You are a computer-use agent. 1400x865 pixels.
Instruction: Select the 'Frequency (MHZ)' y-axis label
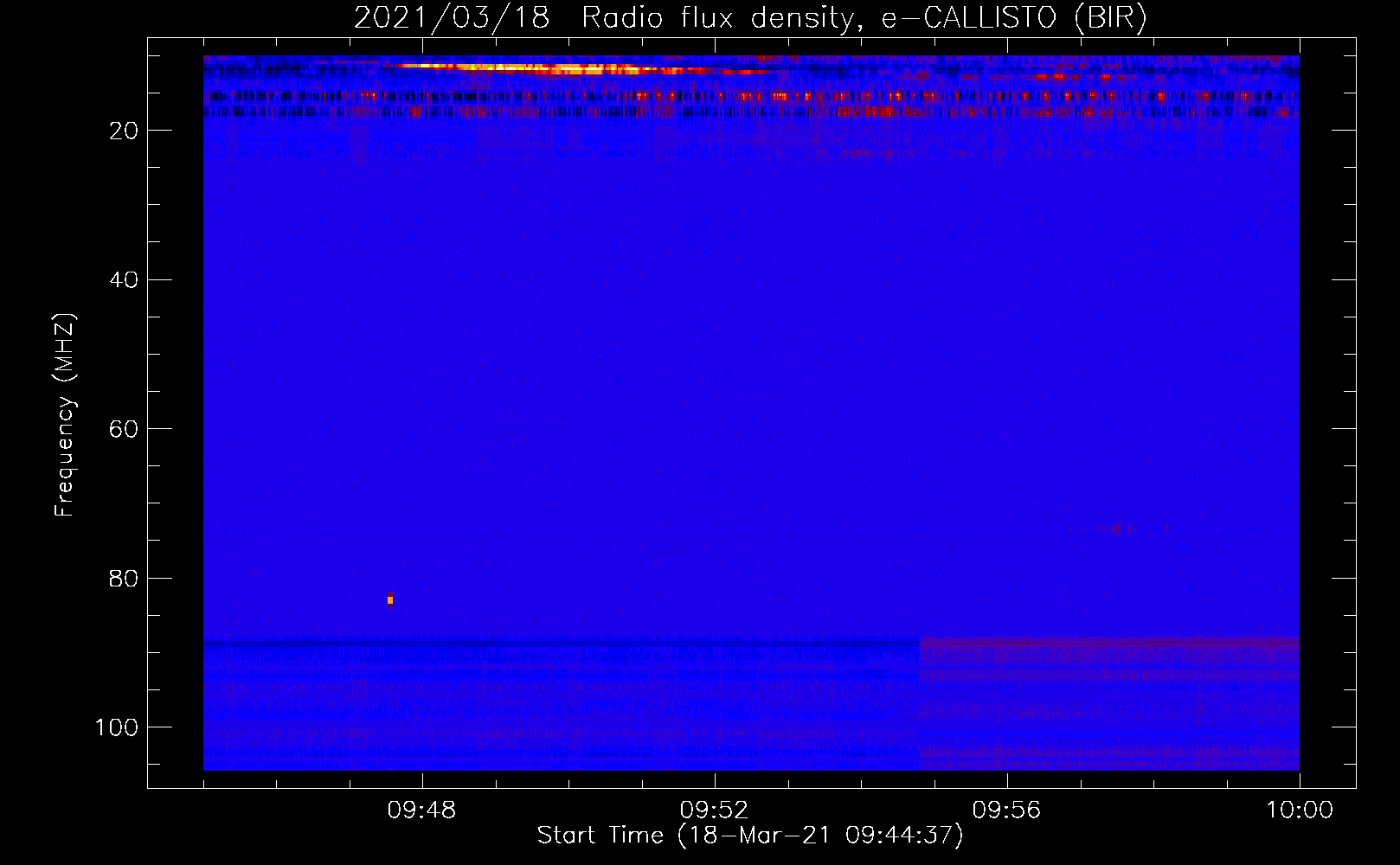tap(65, 415)
